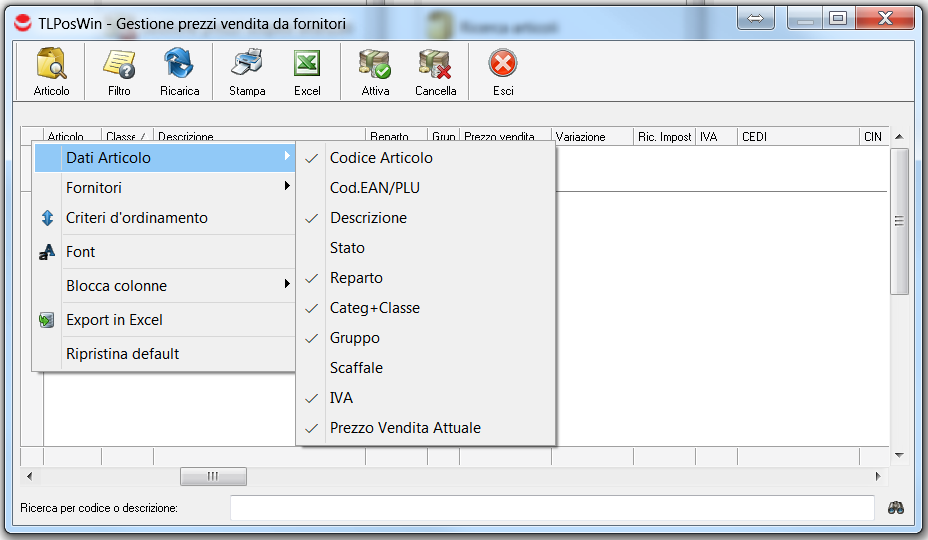Uncheck the IVA column option
Image resolution: width=928 pixels, height=540 pixels.
point(426,398)
